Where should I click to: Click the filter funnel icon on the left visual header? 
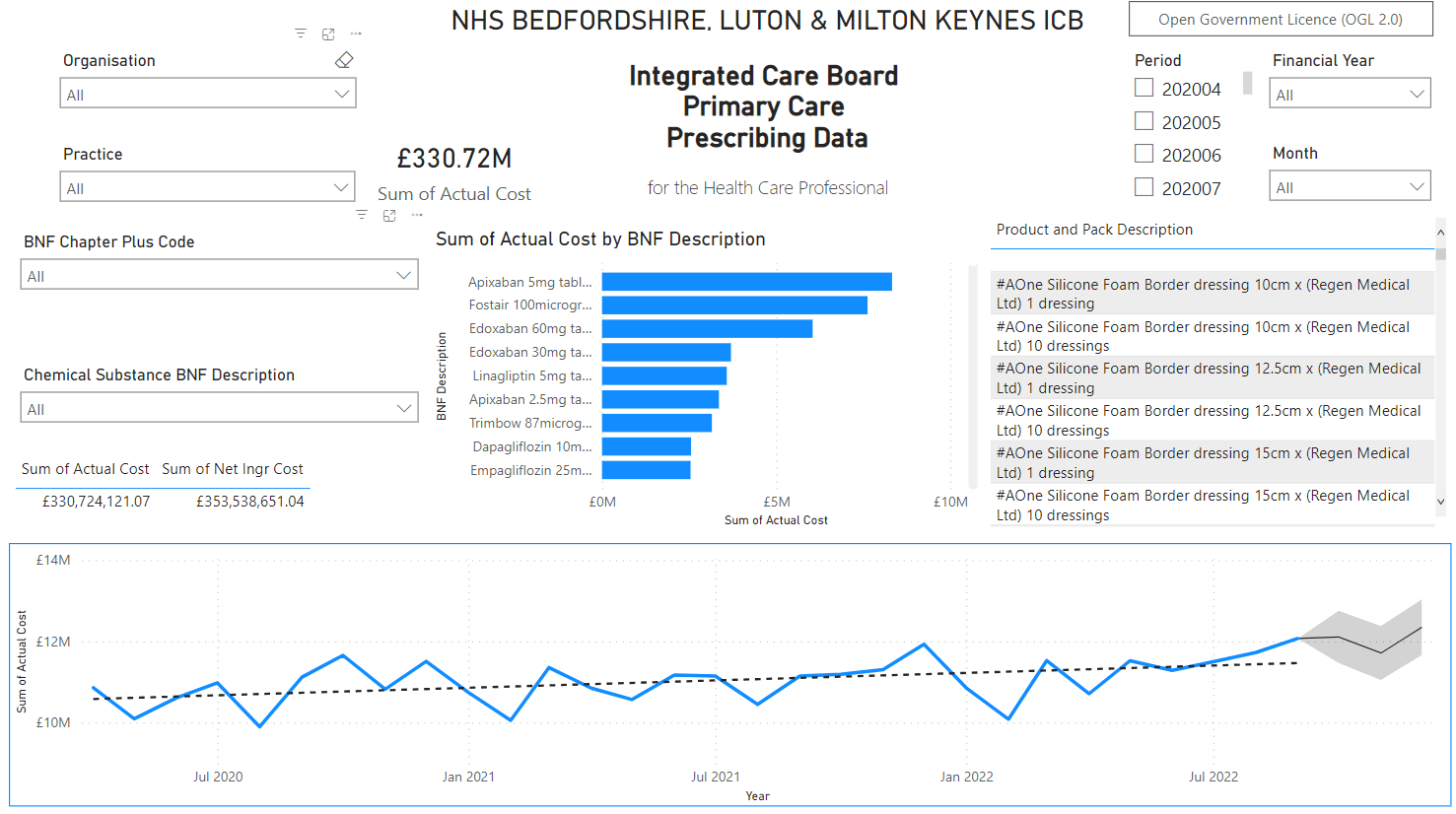click(300, 33)
